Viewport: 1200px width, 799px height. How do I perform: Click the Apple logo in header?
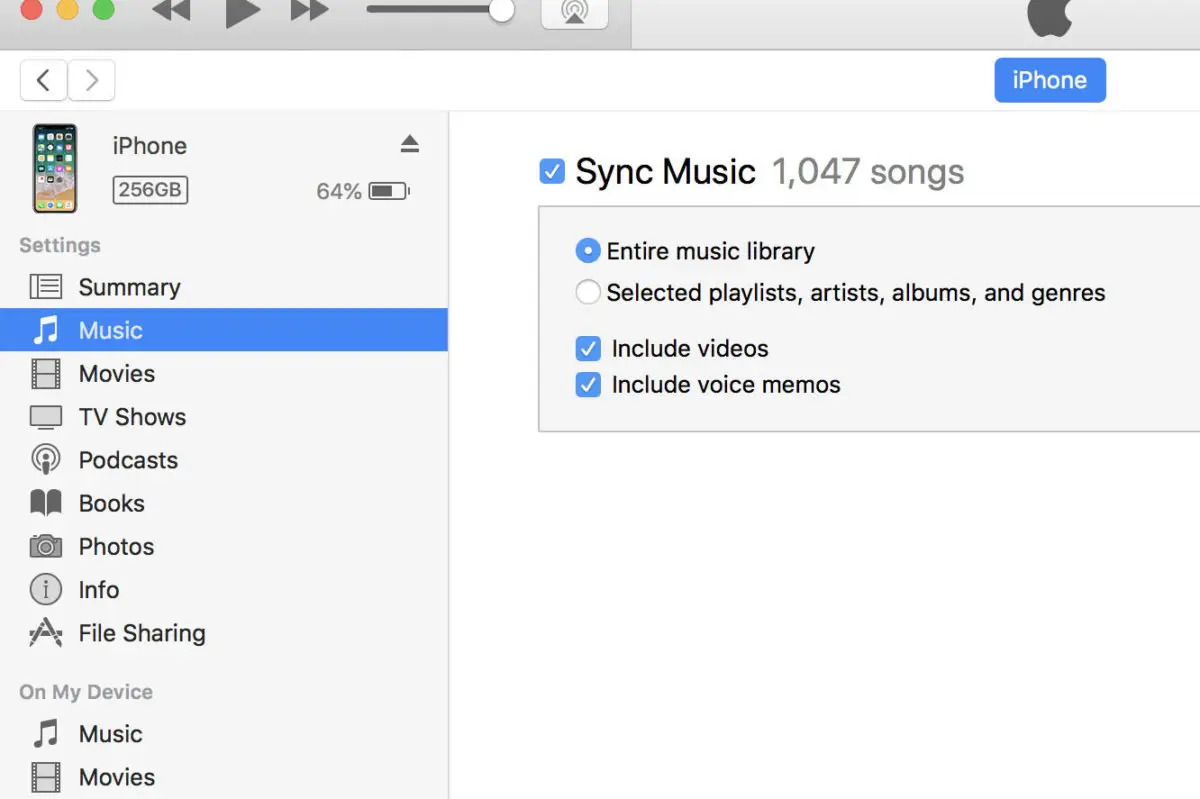(1050, 17)
